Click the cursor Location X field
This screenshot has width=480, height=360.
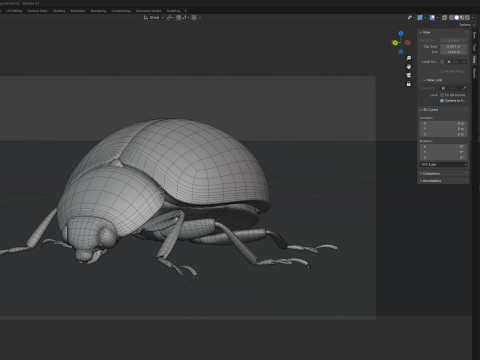tap(443, 123)
